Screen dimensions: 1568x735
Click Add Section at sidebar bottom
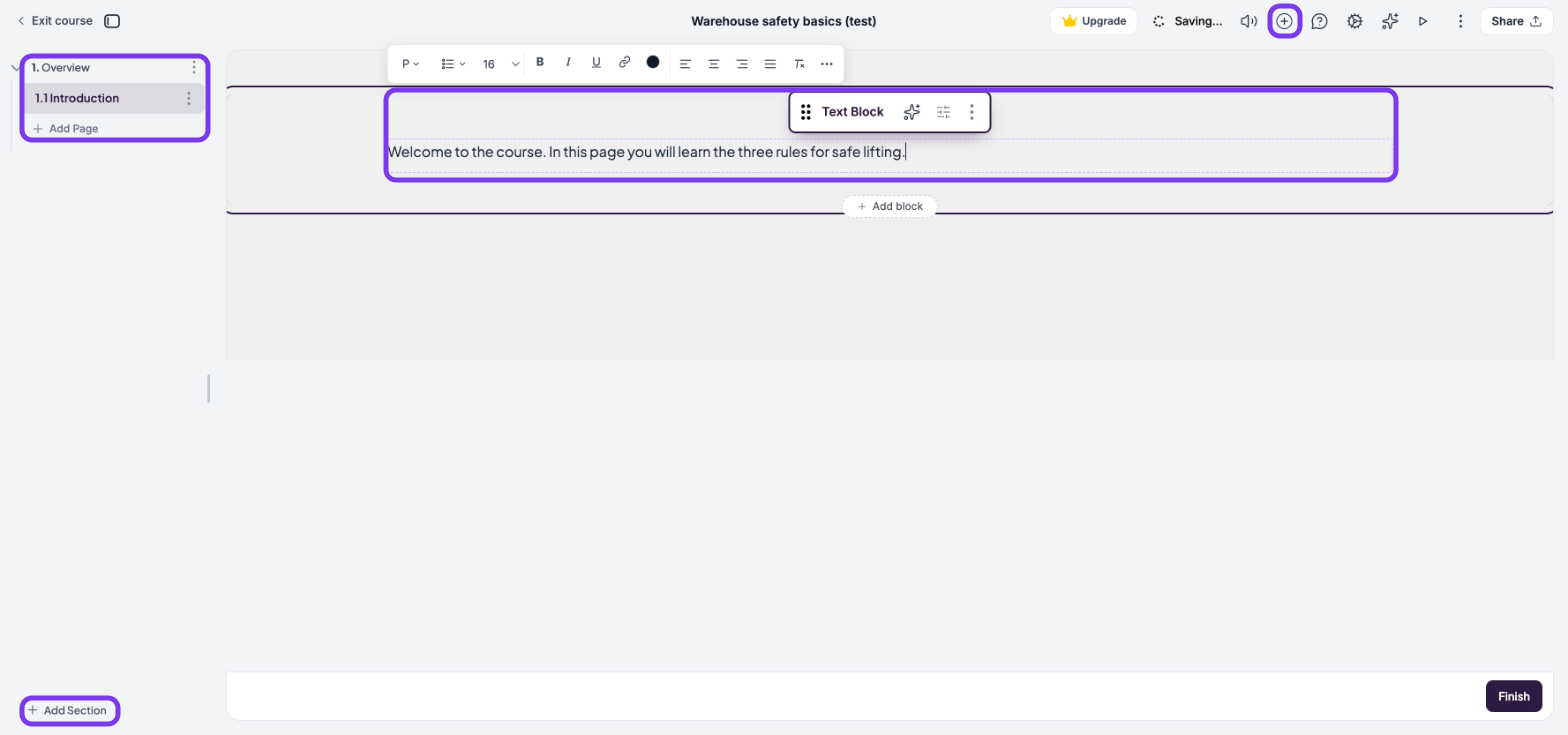coord(68,711)
